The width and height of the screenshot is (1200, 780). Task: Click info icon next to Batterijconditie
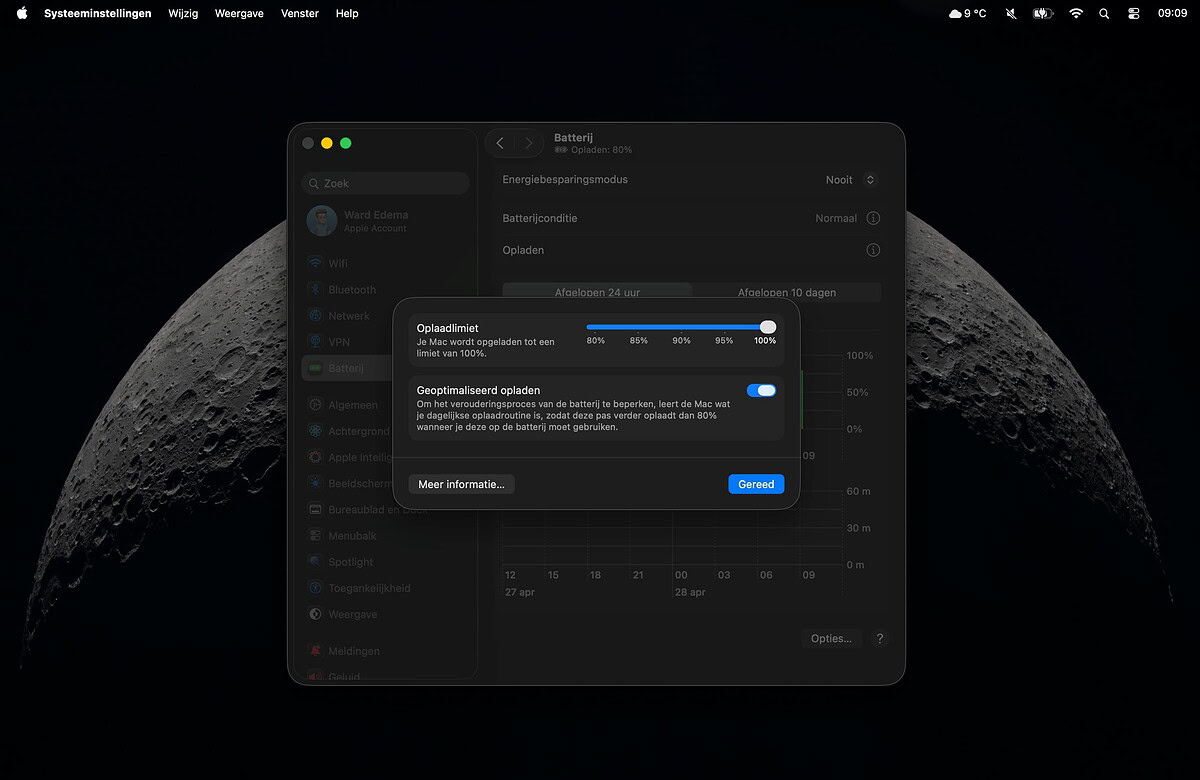coord(873,218)
